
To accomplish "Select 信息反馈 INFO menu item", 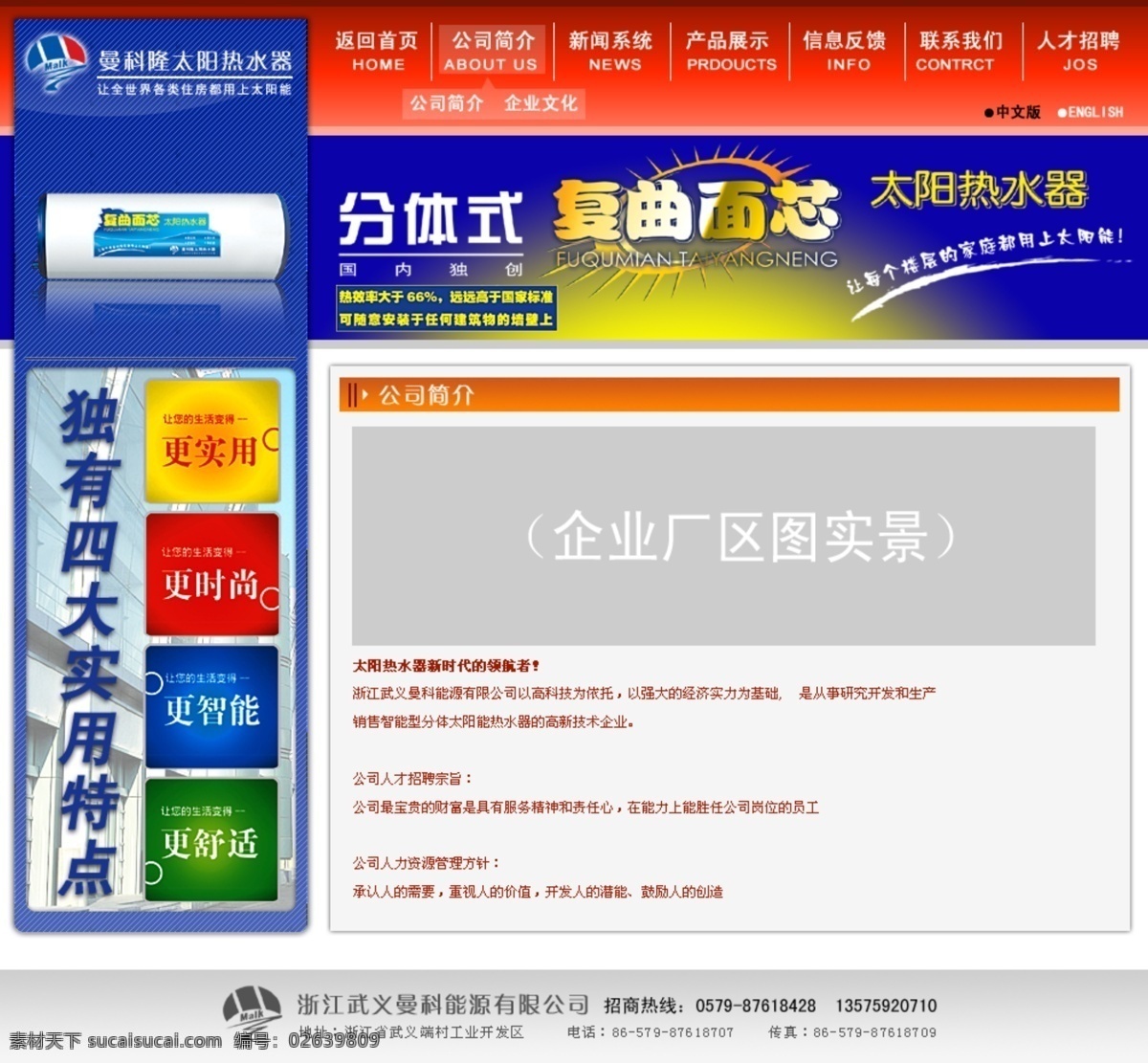I will 846,52.
